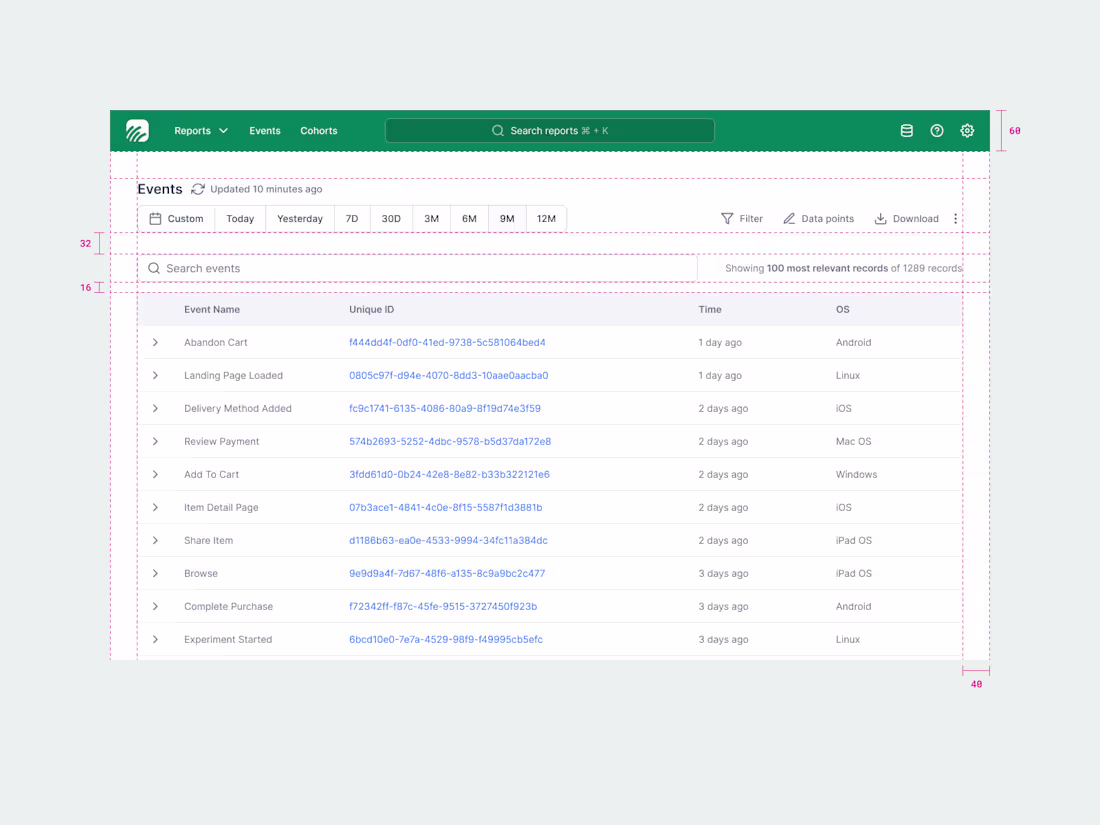This screenshot has width=1100, height=825.
Task: Open the calendar icon beside Custom
Action: [155, 218]
